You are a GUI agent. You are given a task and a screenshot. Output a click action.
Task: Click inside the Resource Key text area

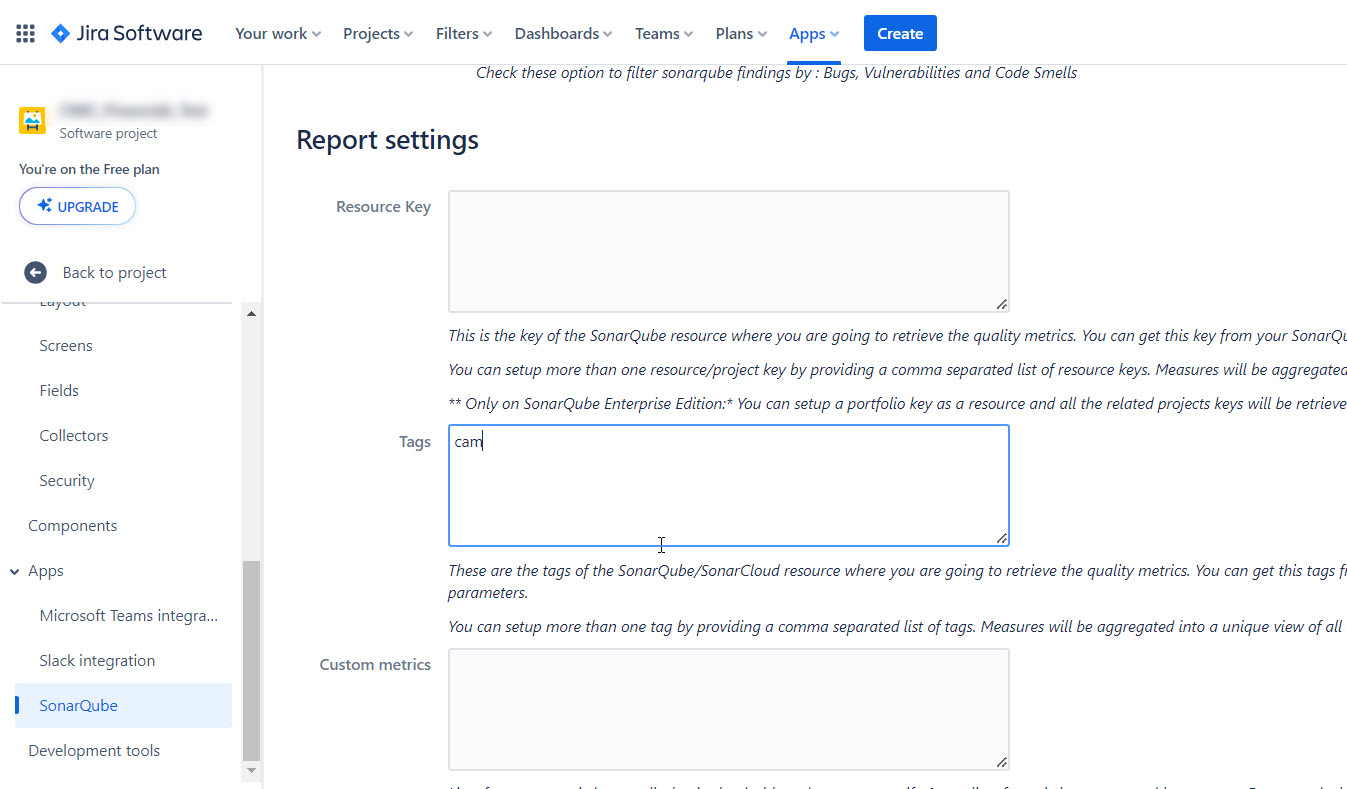point(728,251)
